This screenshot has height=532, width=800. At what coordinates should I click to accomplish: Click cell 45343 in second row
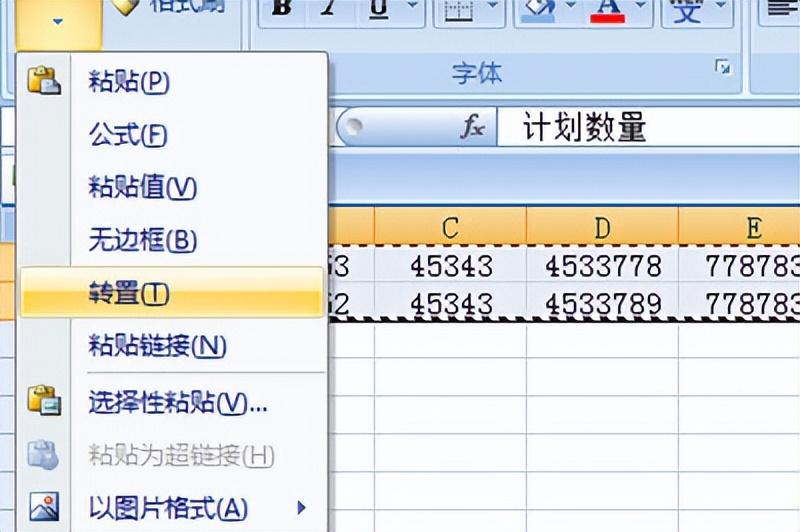(x=451, y=301)
